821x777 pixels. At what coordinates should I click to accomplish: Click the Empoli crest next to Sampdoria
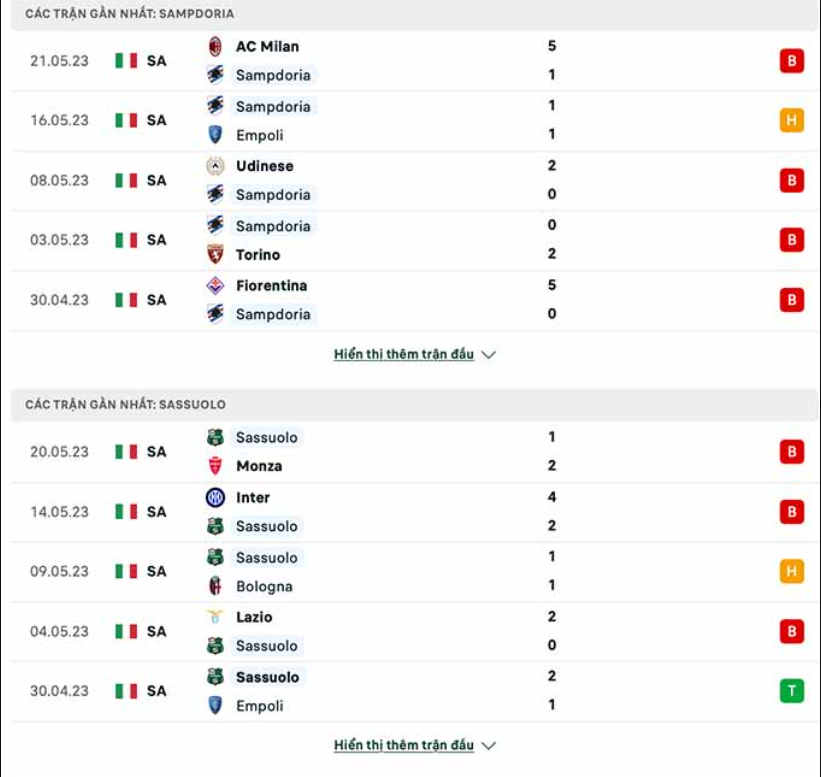214,135
